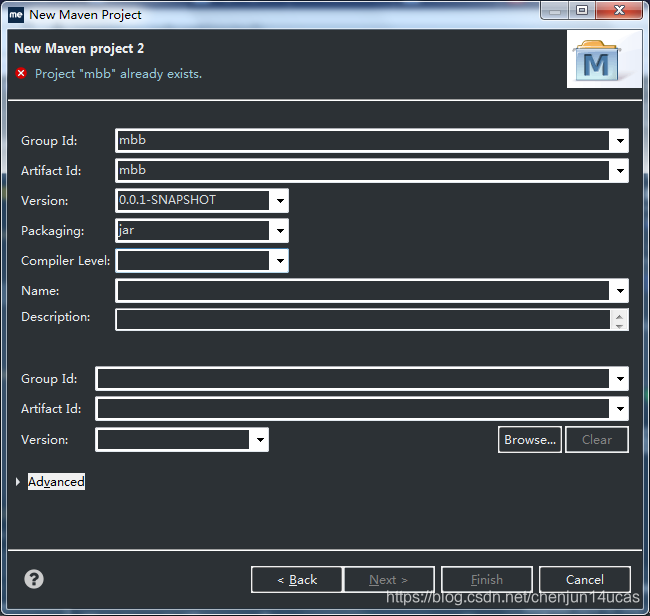Go to previous page with Back button
650x616 pixels.
coord(297,580)
